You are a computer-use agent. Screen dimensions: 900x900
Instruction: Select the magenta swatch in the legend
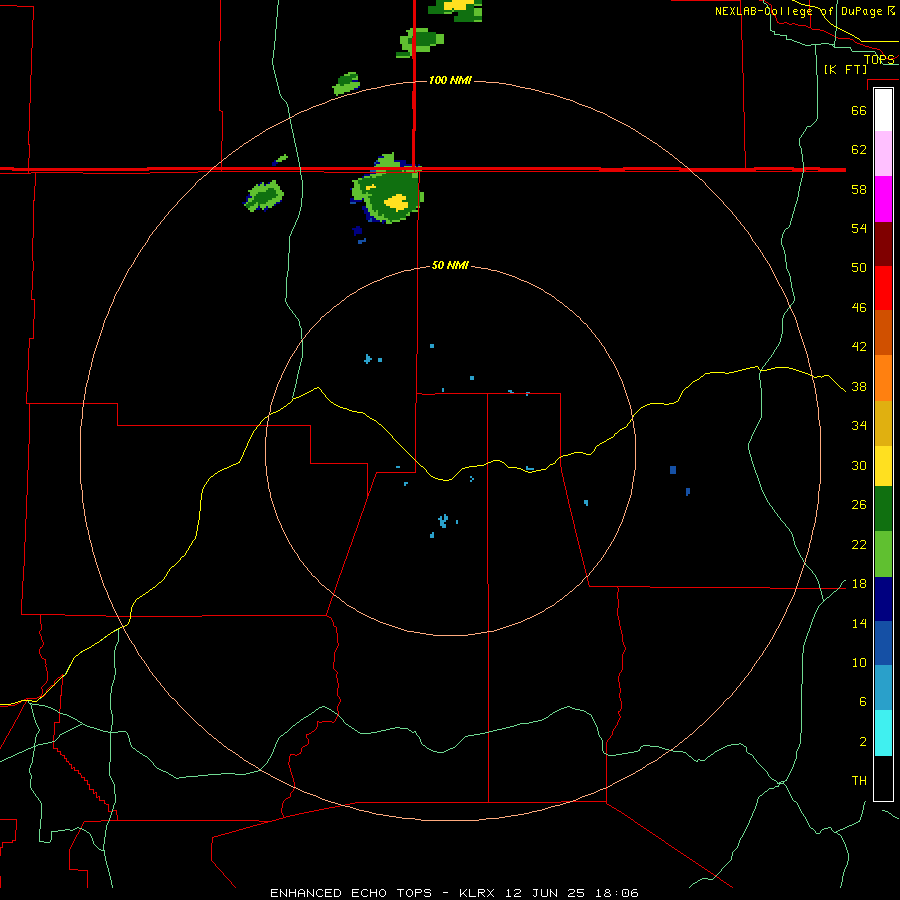tap(883, 199)
